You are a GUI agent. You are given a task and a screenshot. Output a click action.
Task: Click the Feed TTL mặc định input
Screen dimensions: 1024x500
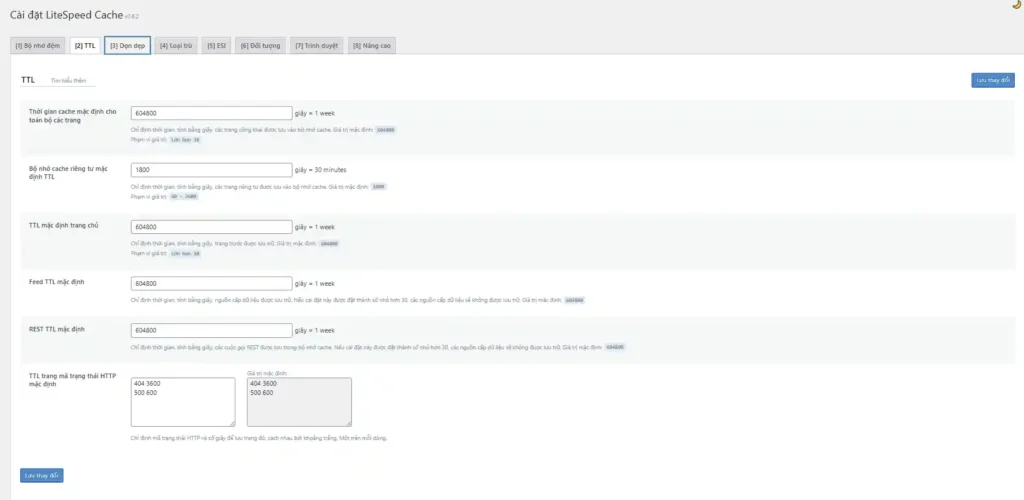click(211, 283)
